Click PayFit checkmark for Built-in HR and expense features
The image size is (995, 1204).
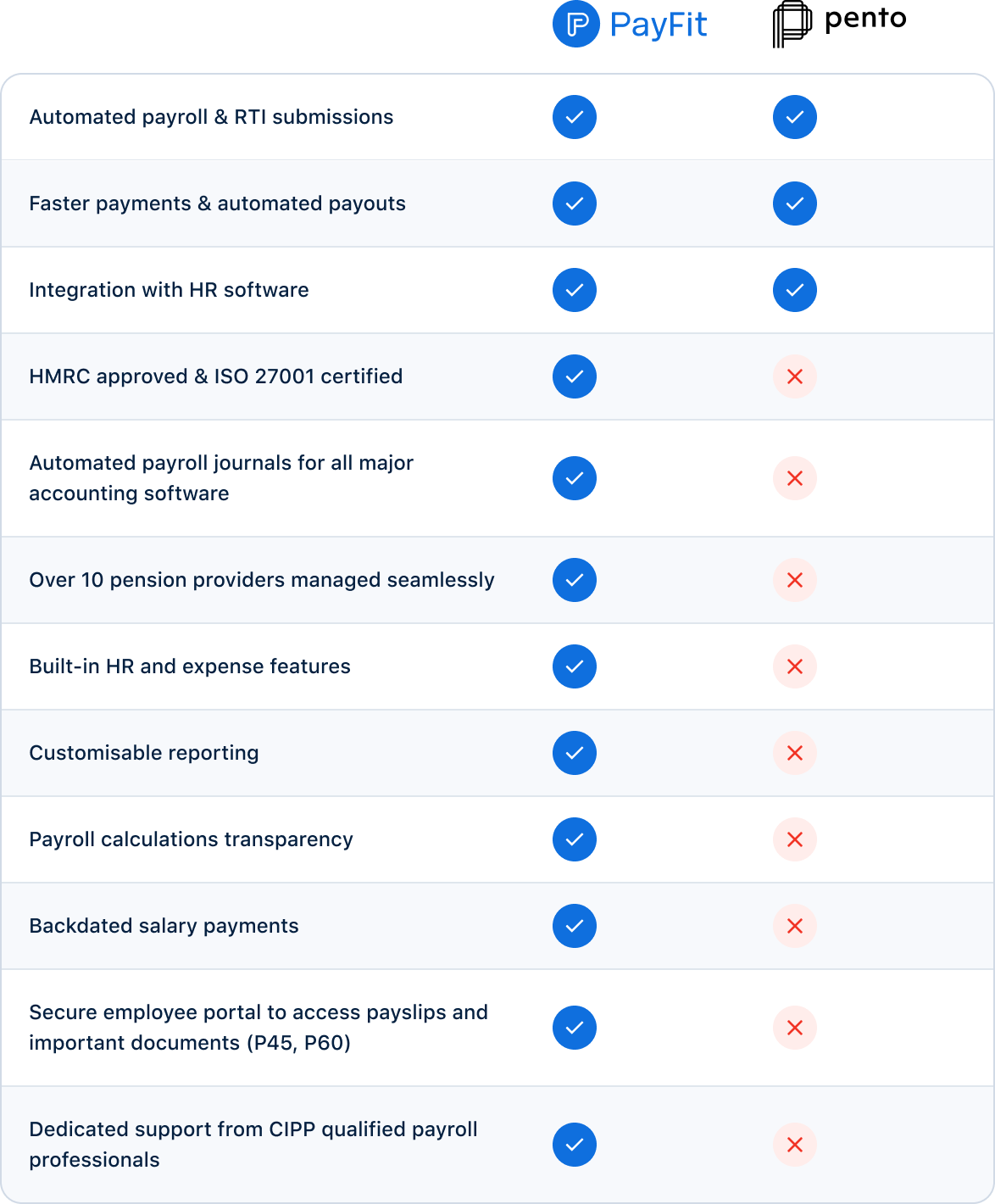pos(575,666)
